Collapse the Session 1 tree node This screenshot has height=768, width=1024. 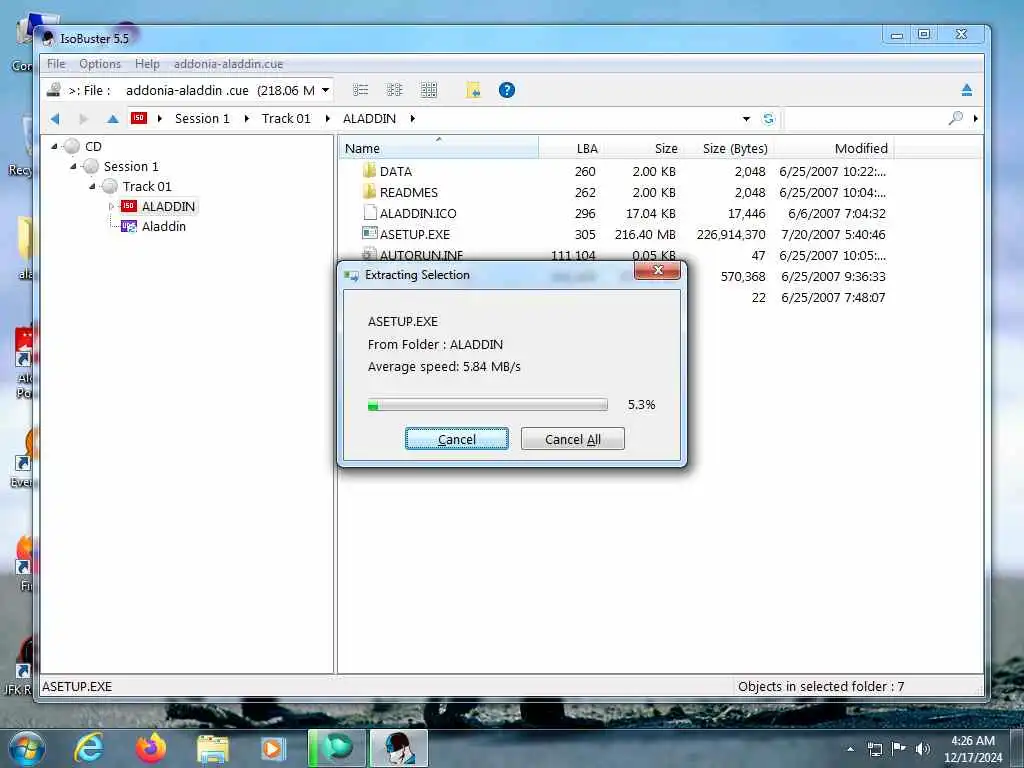73,167
